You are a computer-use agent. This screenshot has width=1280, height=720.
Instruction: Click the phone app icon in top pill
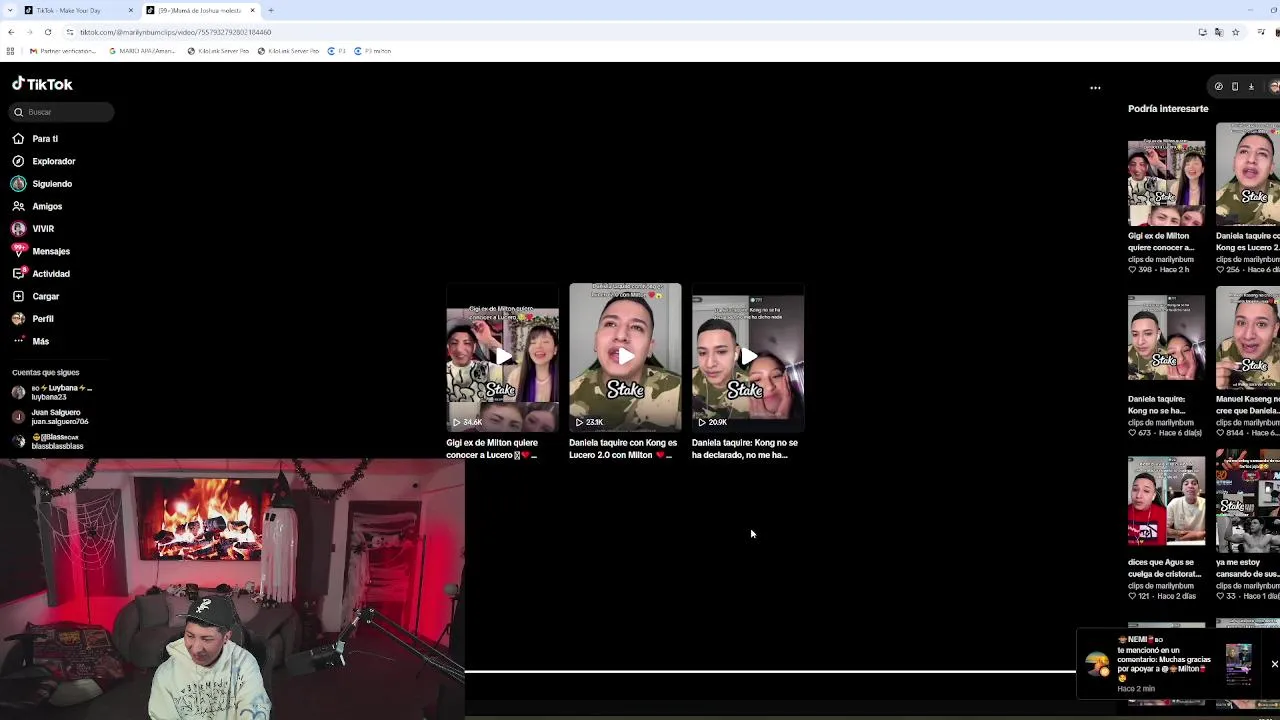click(1235, 87)
